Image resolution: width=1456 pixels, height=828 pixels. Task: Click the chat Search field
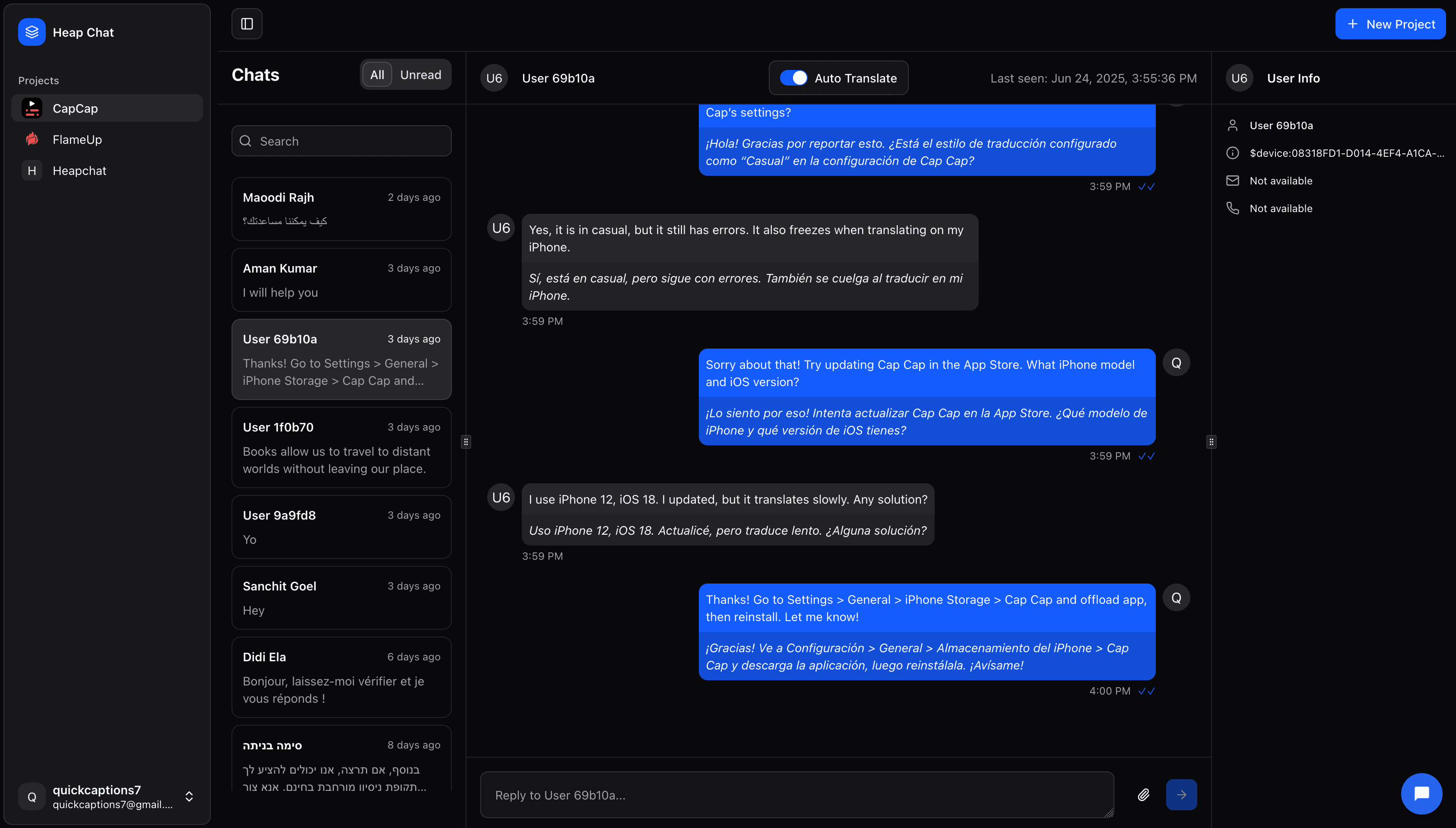(341, 141)
